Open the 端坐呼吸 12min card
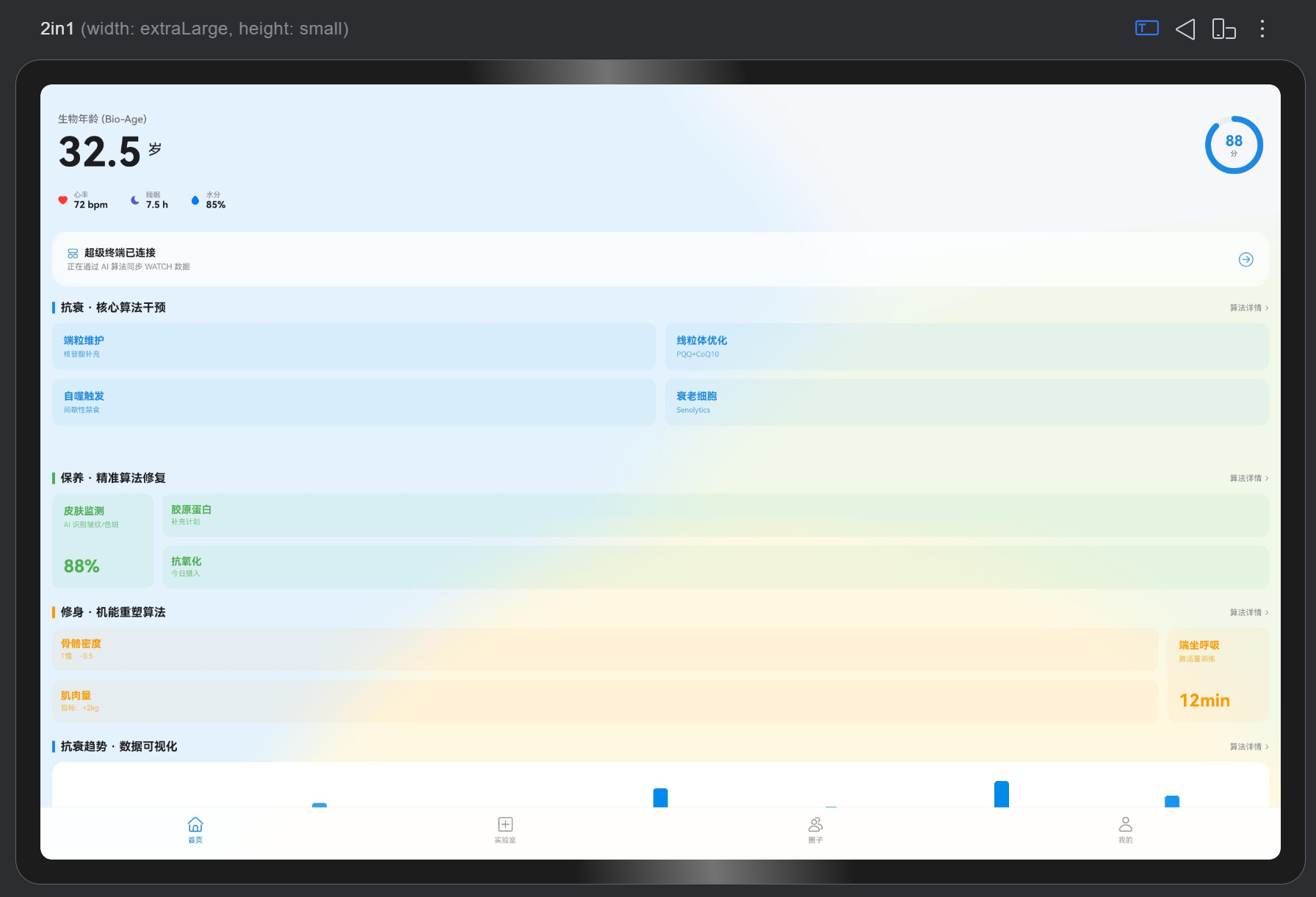 (x=1218, y=675)
